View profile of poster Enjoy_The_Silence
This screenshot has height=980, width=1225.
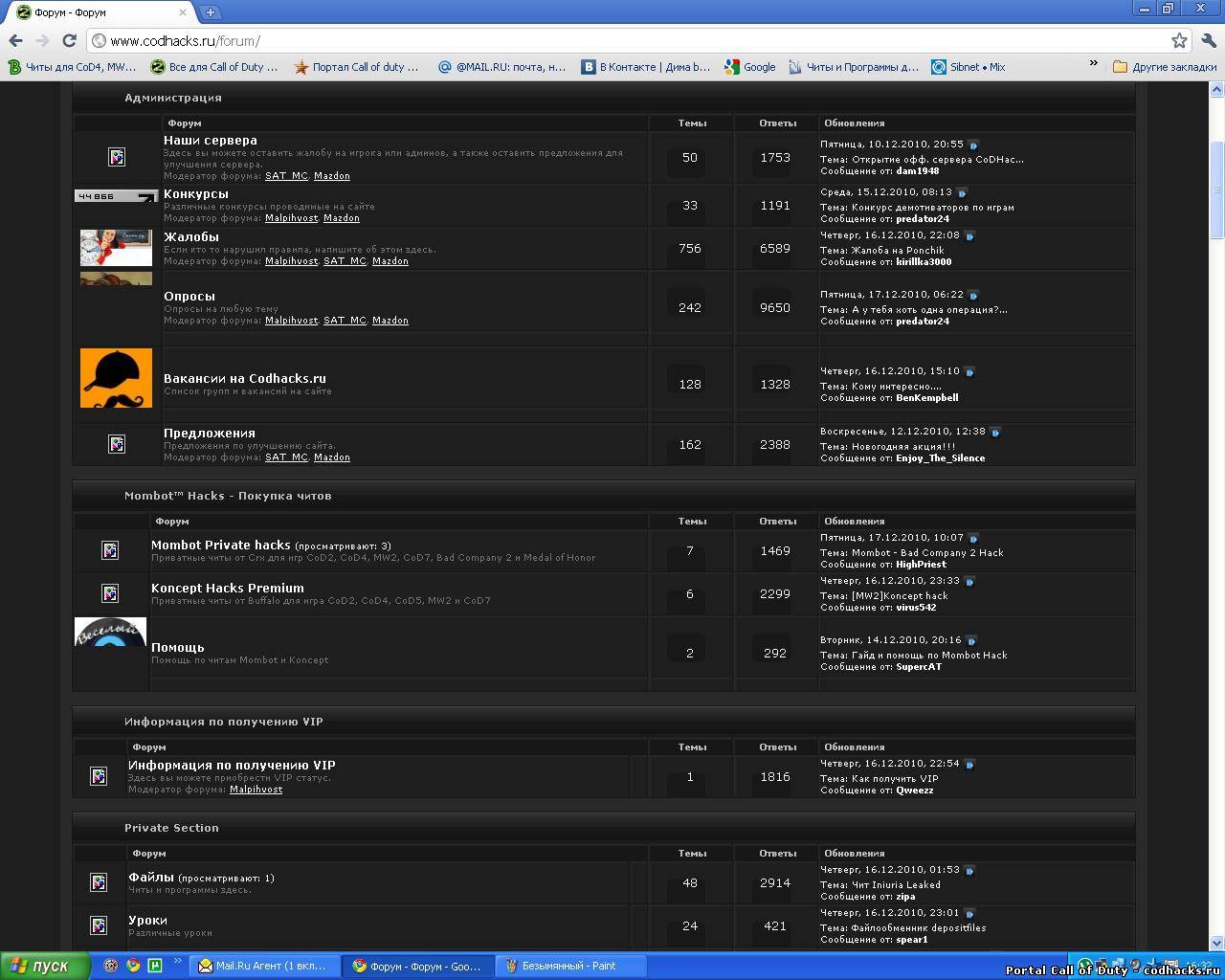coord(940,458)
